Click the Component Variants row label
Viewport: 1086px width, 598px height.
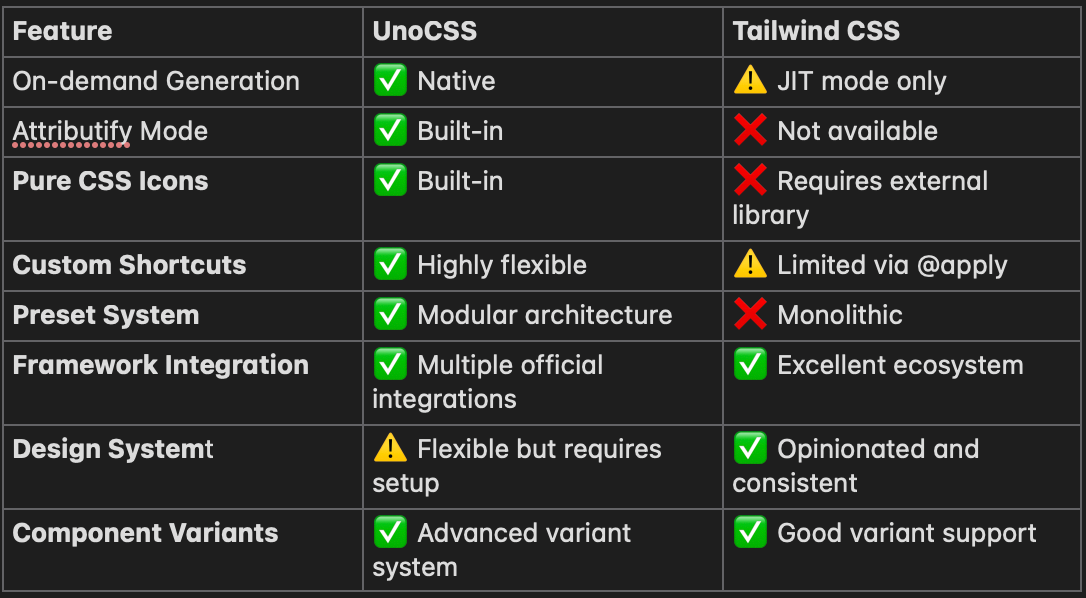pos(145,533)
